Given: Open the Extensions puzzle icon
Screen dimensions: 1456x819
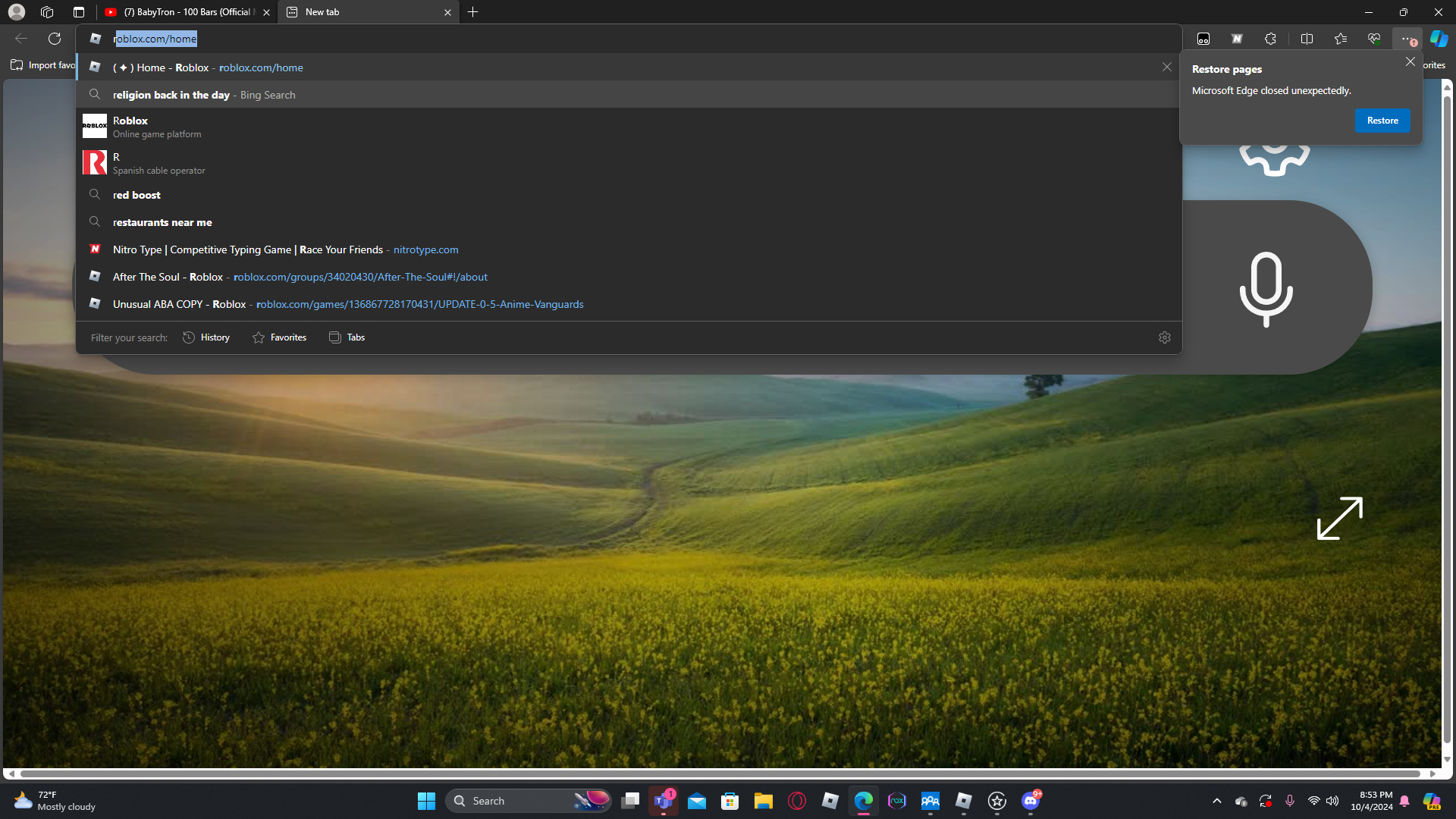Looking at the screenshot, I should click(1270, 39).
